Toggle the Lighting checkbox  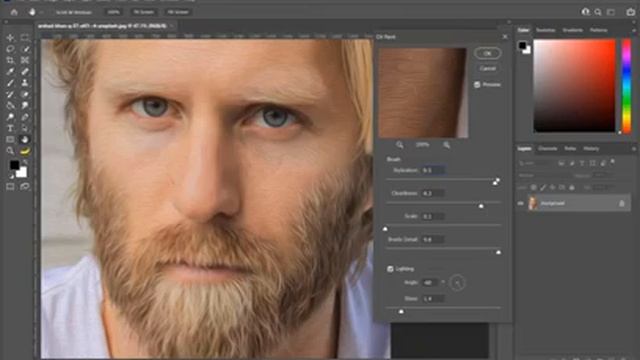tap(390, 269)
